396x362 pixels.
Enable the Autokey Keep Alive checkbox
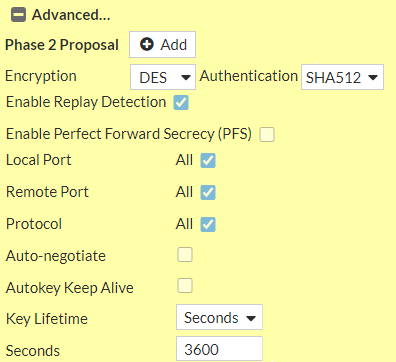(185, 286)
